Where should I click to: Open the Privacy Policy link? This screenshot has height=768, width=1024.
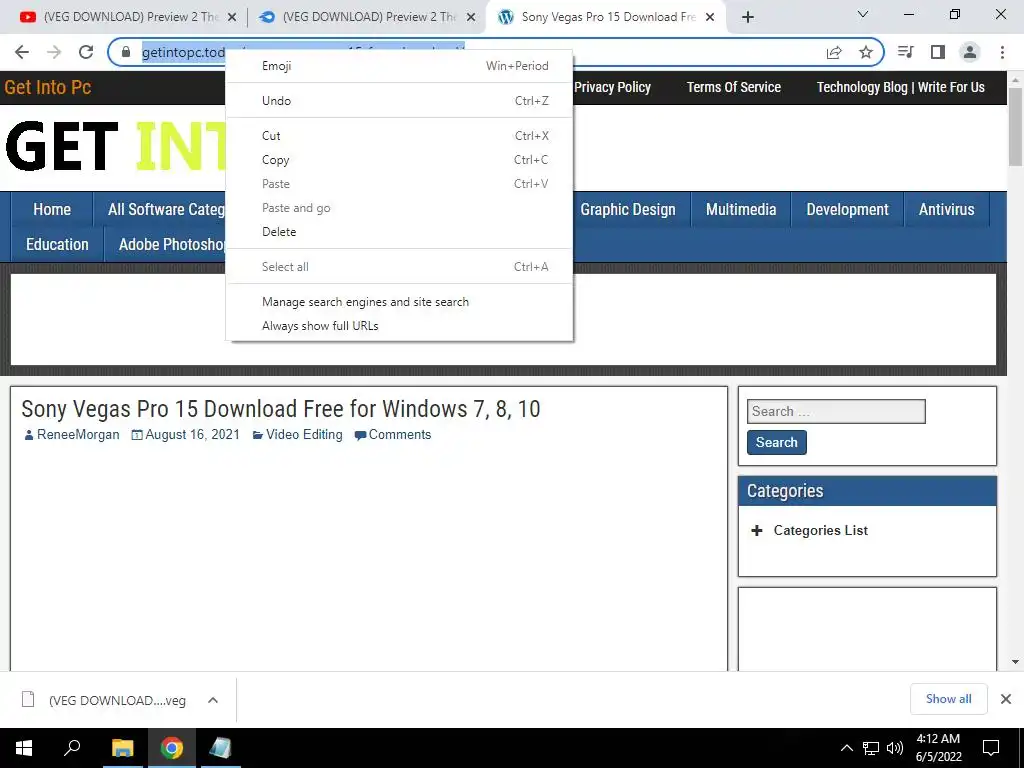pyautogui.click(x=612, y=88)
